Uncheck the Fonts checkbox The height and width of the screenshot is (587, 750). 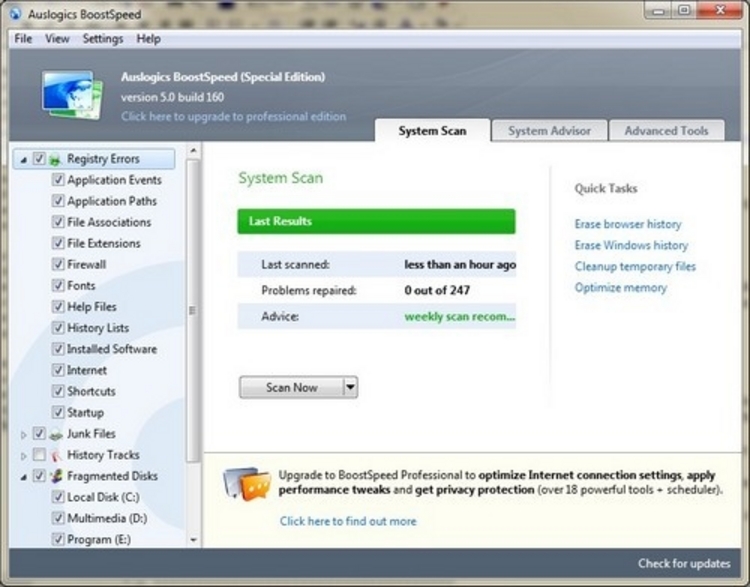(58, 286)
